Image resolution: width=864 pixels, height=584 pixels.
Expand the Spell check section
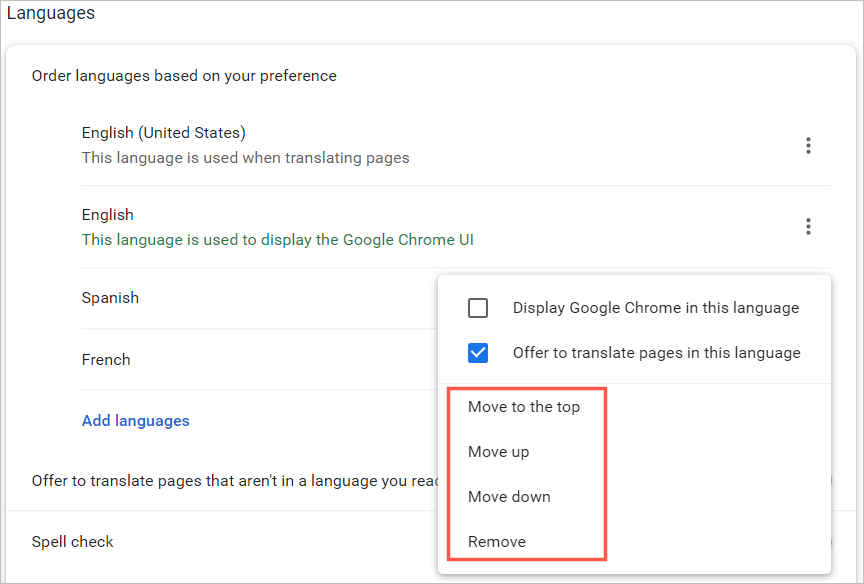(73, 542)
